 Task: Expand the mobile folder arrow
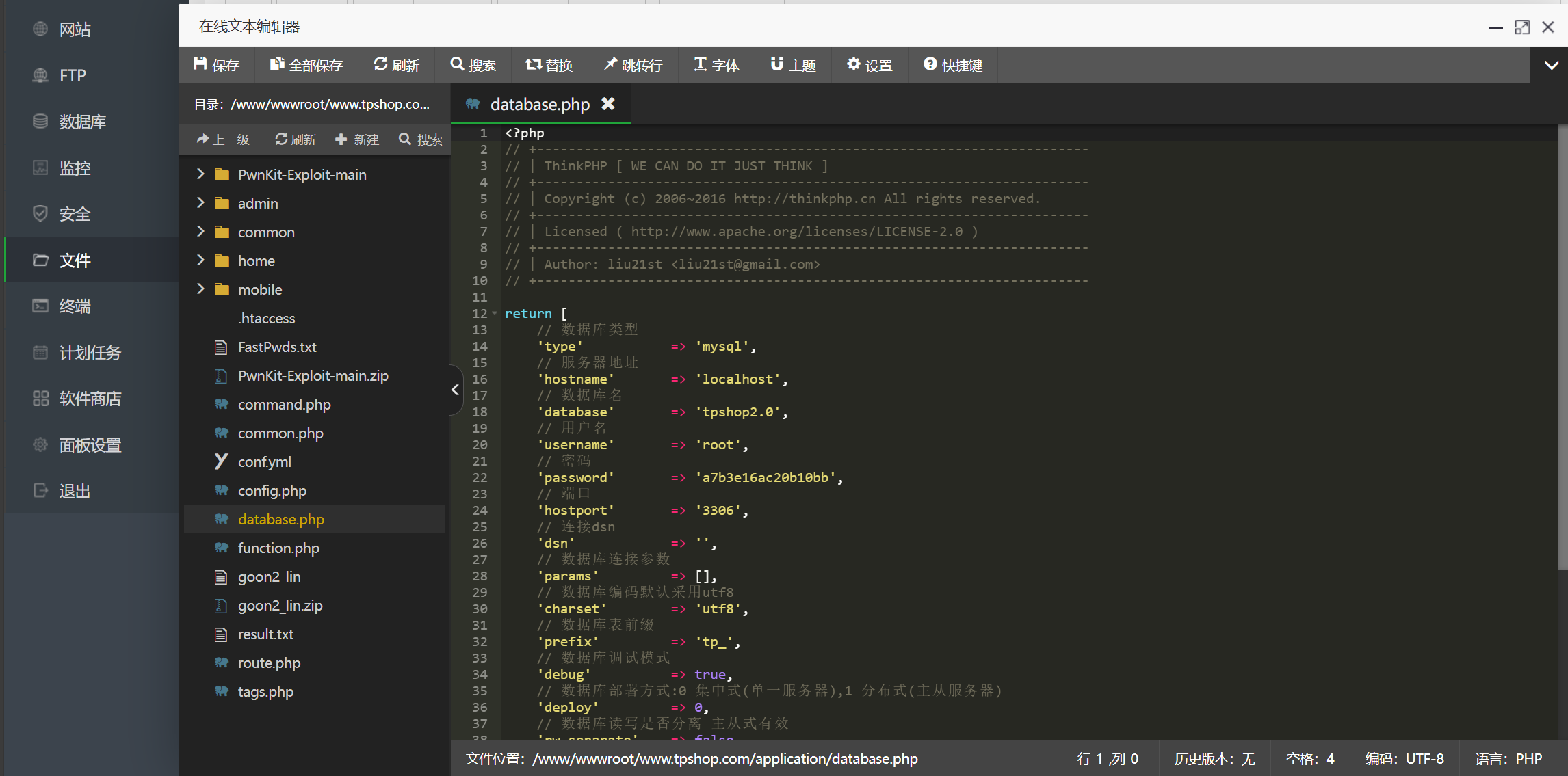point(200,289)
